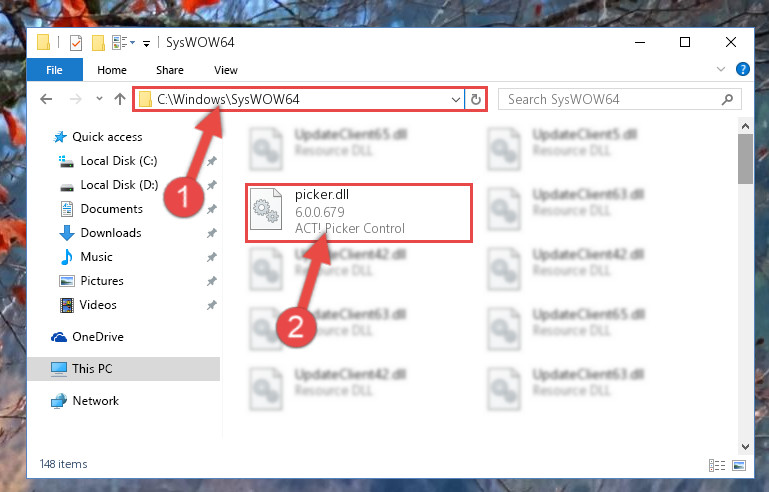This screenshot has width=769, height=492.
Task: Switch to details view in status bar
Action: pos(717,465)
